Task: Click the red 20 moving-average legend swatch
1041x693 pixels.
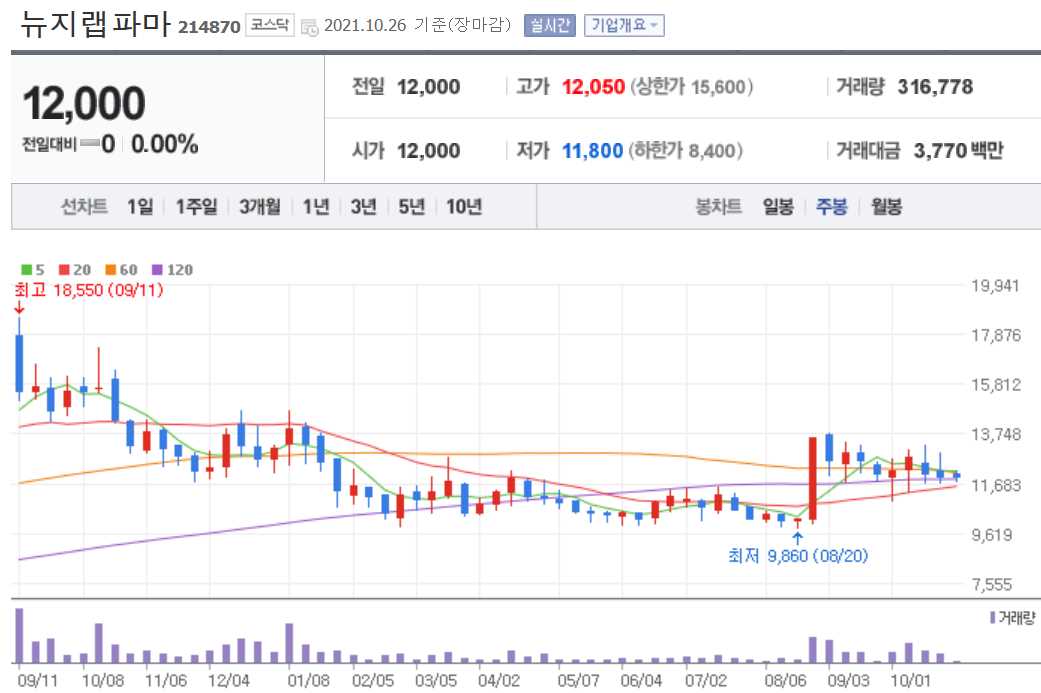Action: (x=64, y=270)
